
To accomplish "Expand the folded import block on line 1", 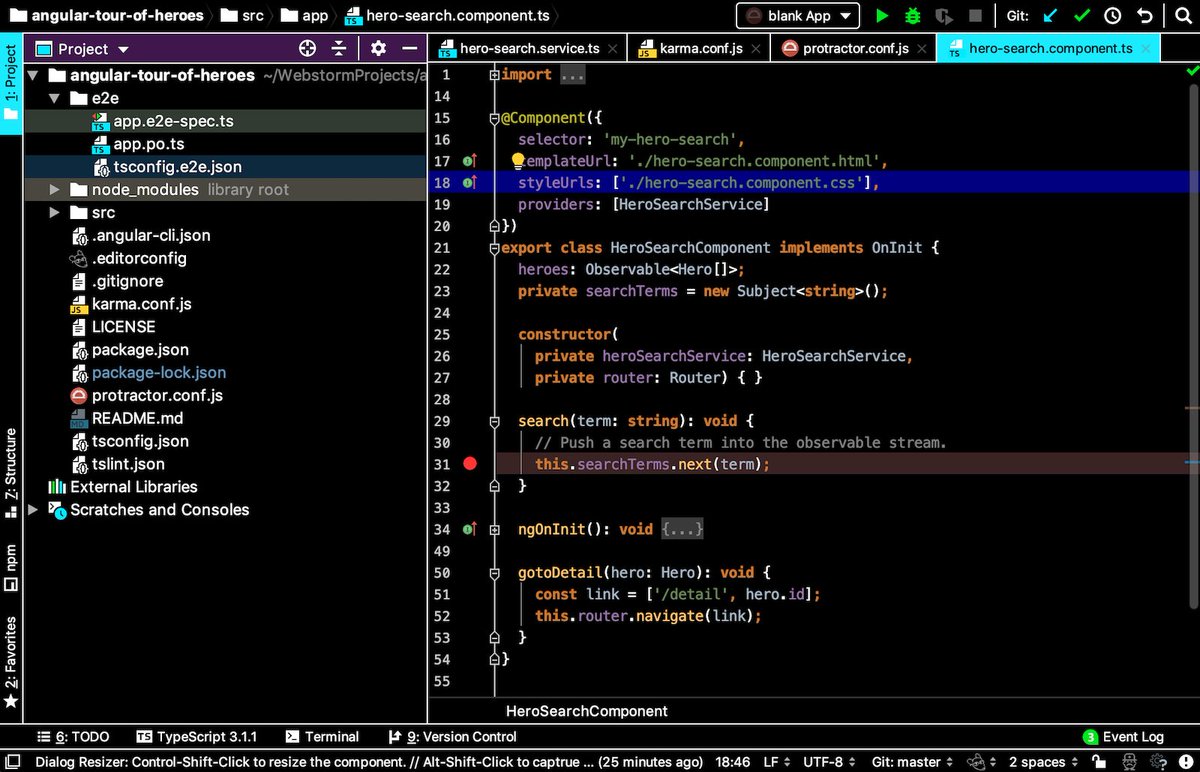I will (494, 75).
